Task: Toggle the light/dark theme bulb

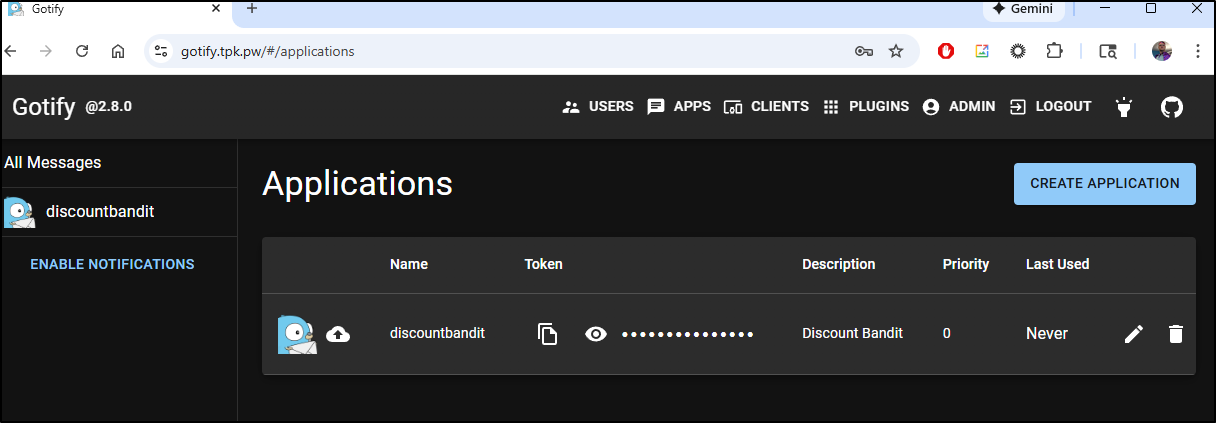Action: point(1125,107)
